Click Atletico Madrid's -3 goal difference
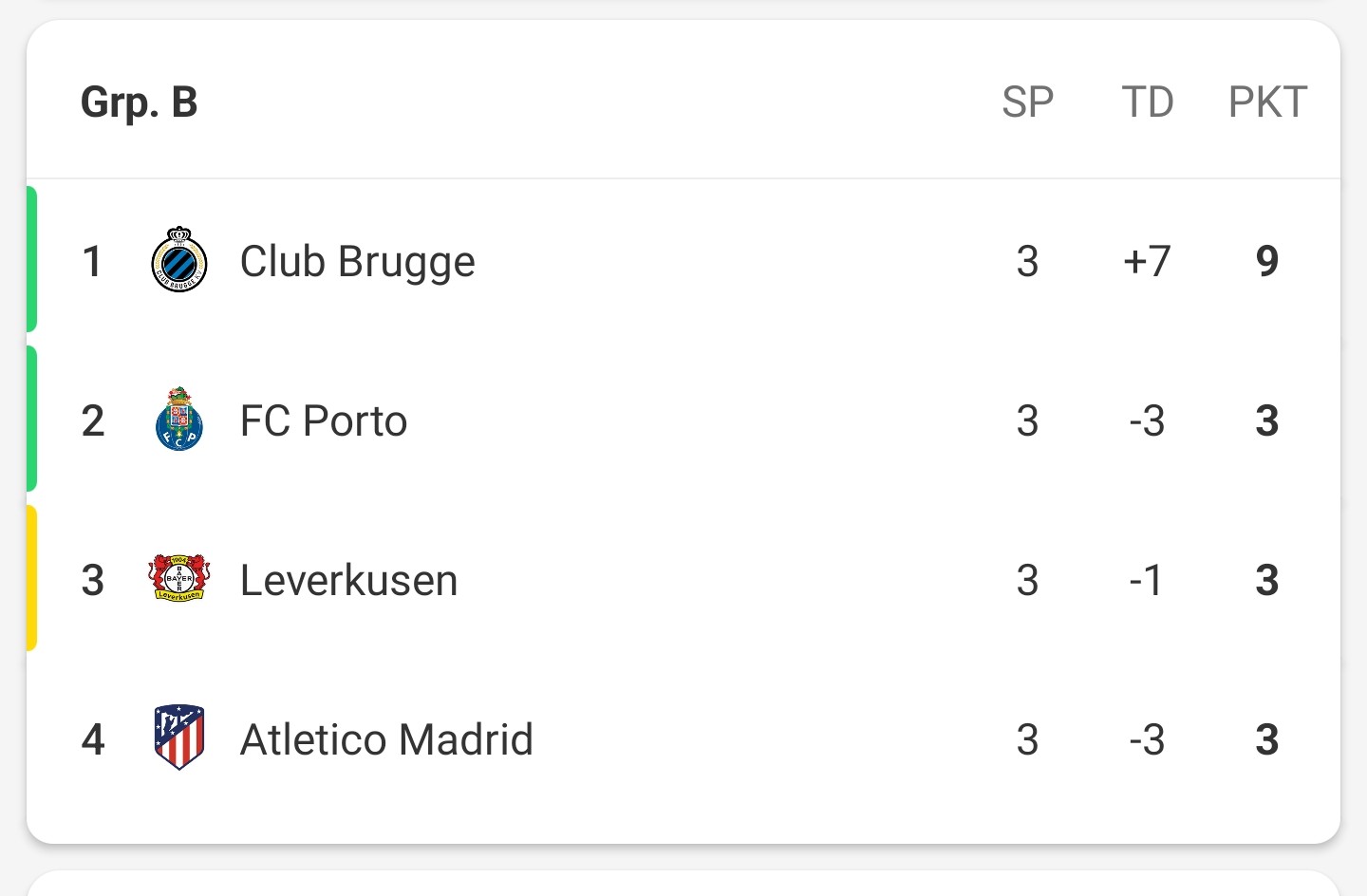The height and width of the screenshot is (896, 1367). click(x=1147, y=739)
